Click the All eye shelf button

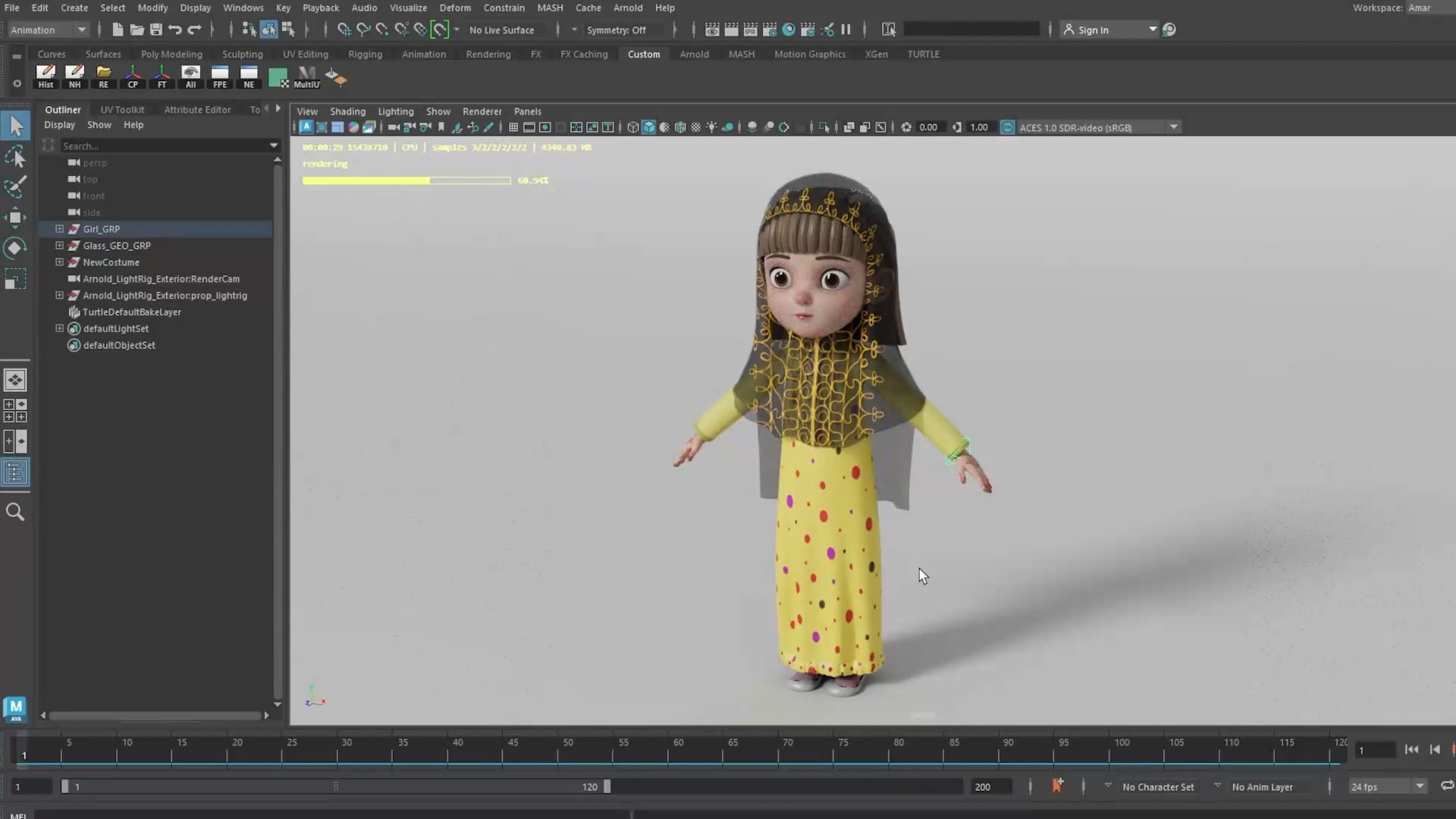[191, 77]
